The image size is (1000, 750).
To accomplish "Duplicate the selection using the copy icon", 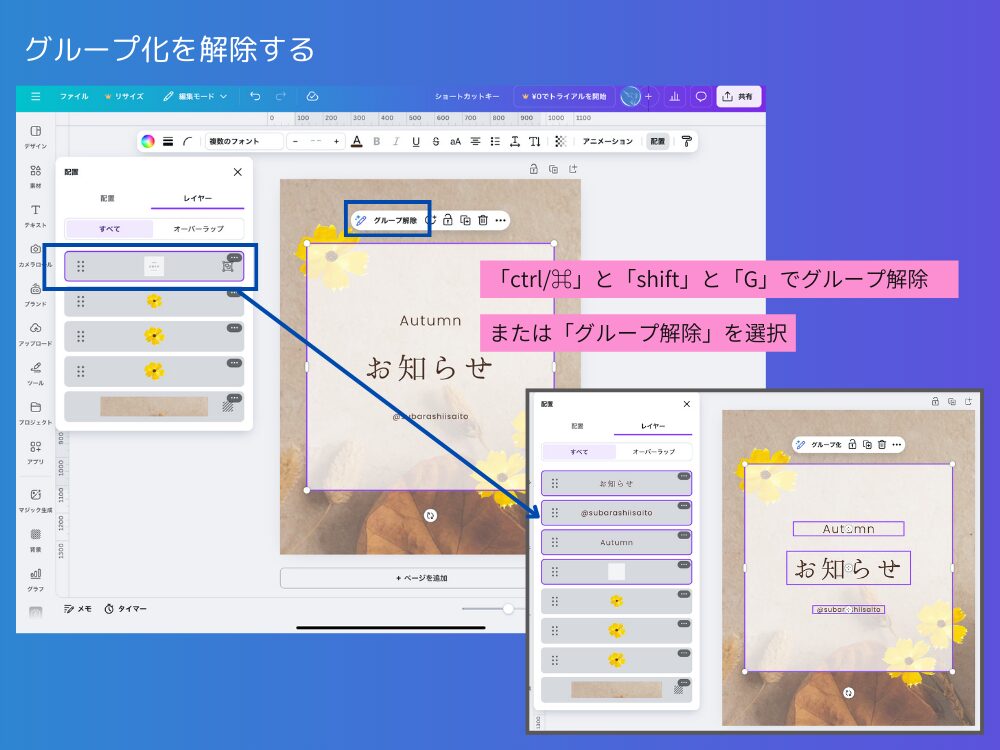I will coord(465,219).
